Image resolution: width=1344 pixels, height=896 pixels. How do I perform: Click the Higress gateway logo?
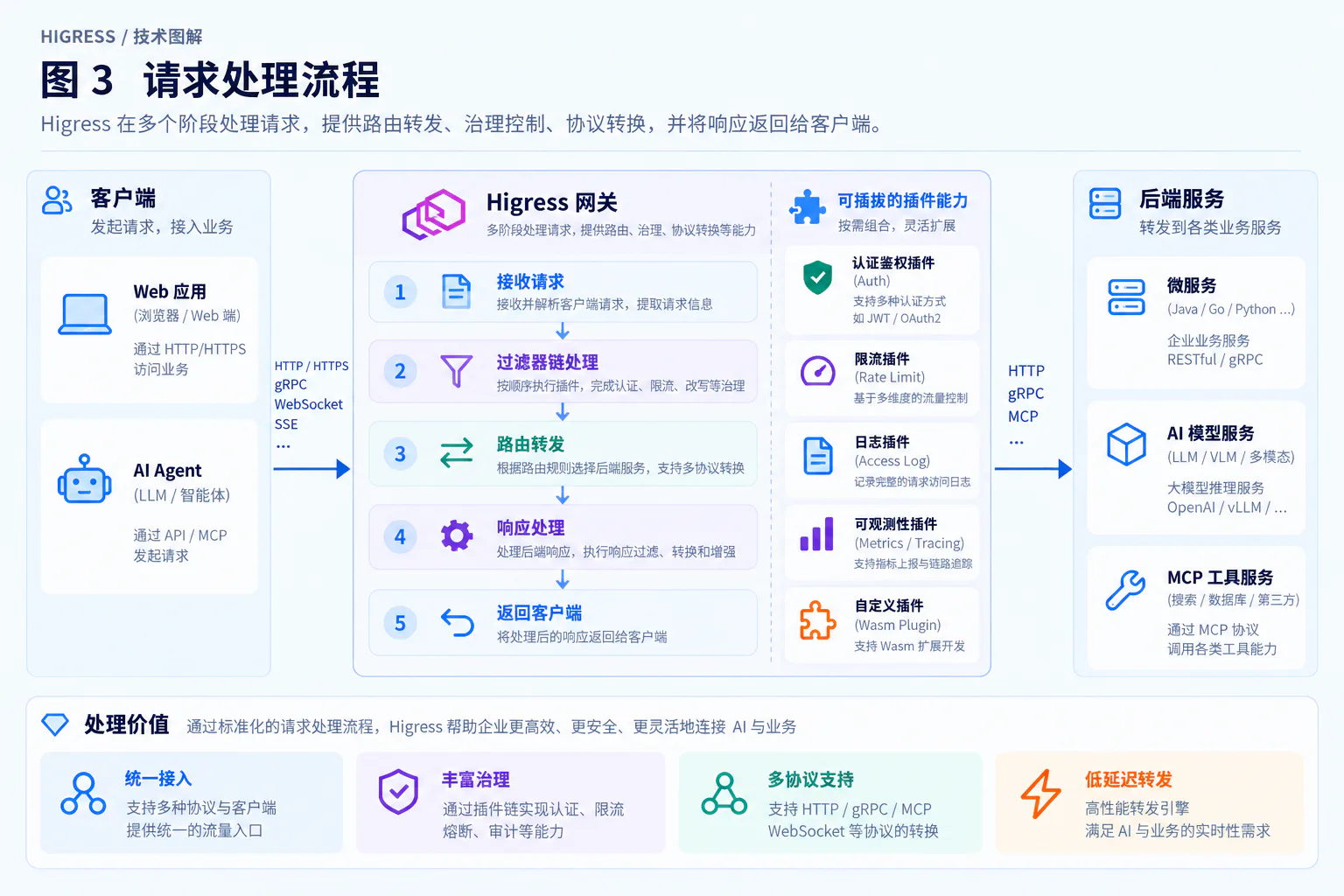click(x=433, y=214)
